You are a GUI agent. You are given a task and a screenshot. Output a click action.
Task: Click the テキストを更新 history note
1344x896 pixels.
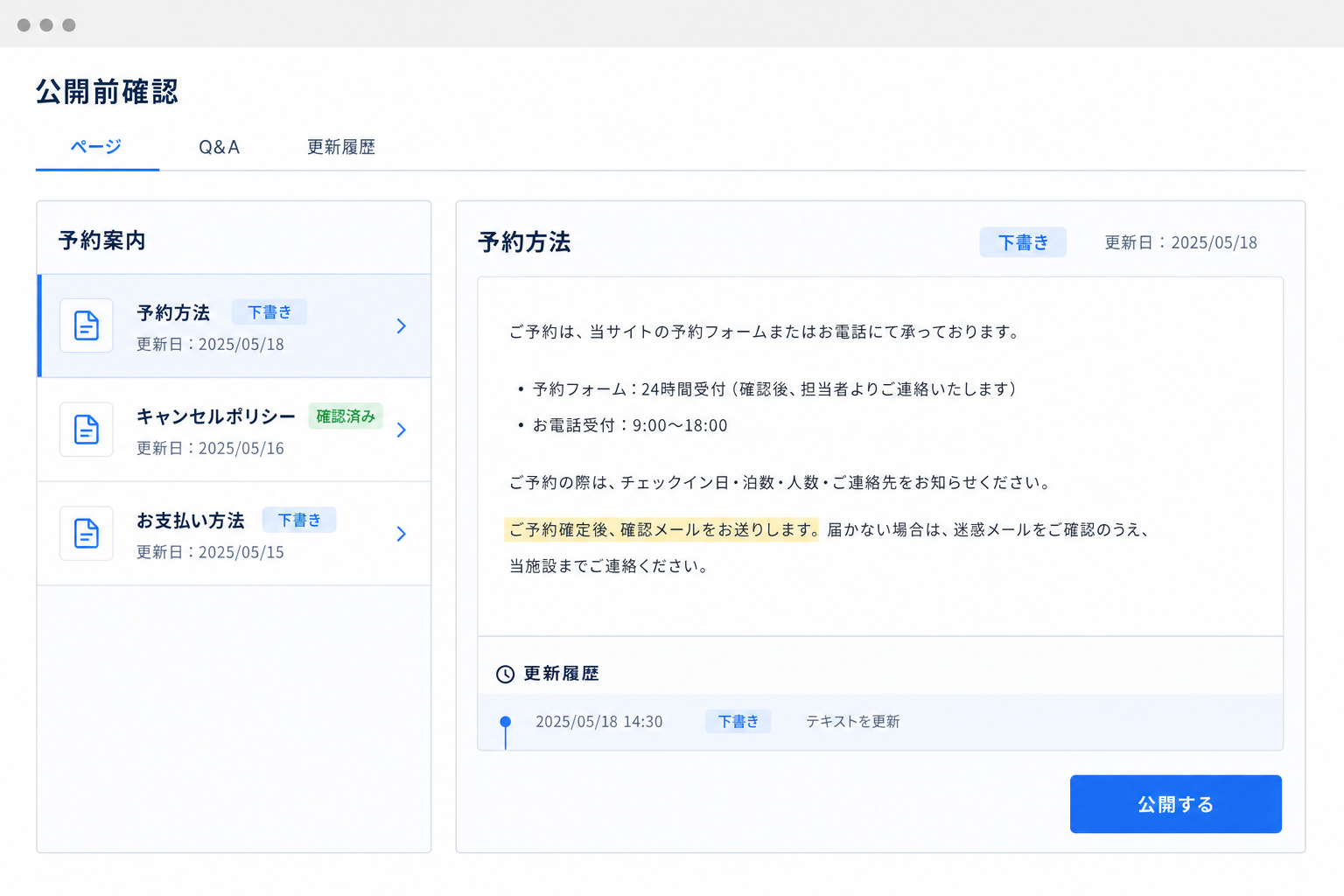click(852, 721)
